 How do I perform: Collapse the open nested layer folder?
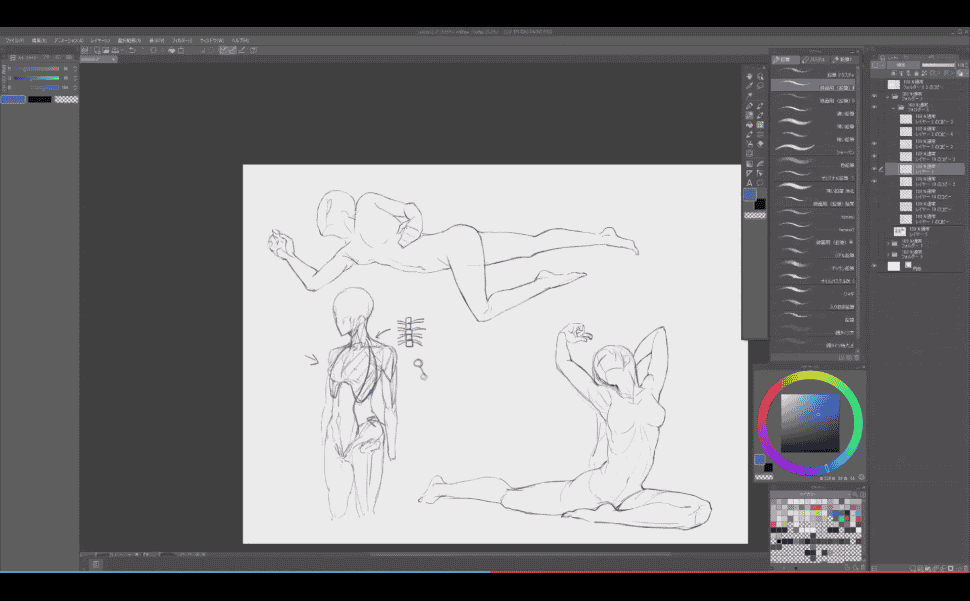(895, 107)
